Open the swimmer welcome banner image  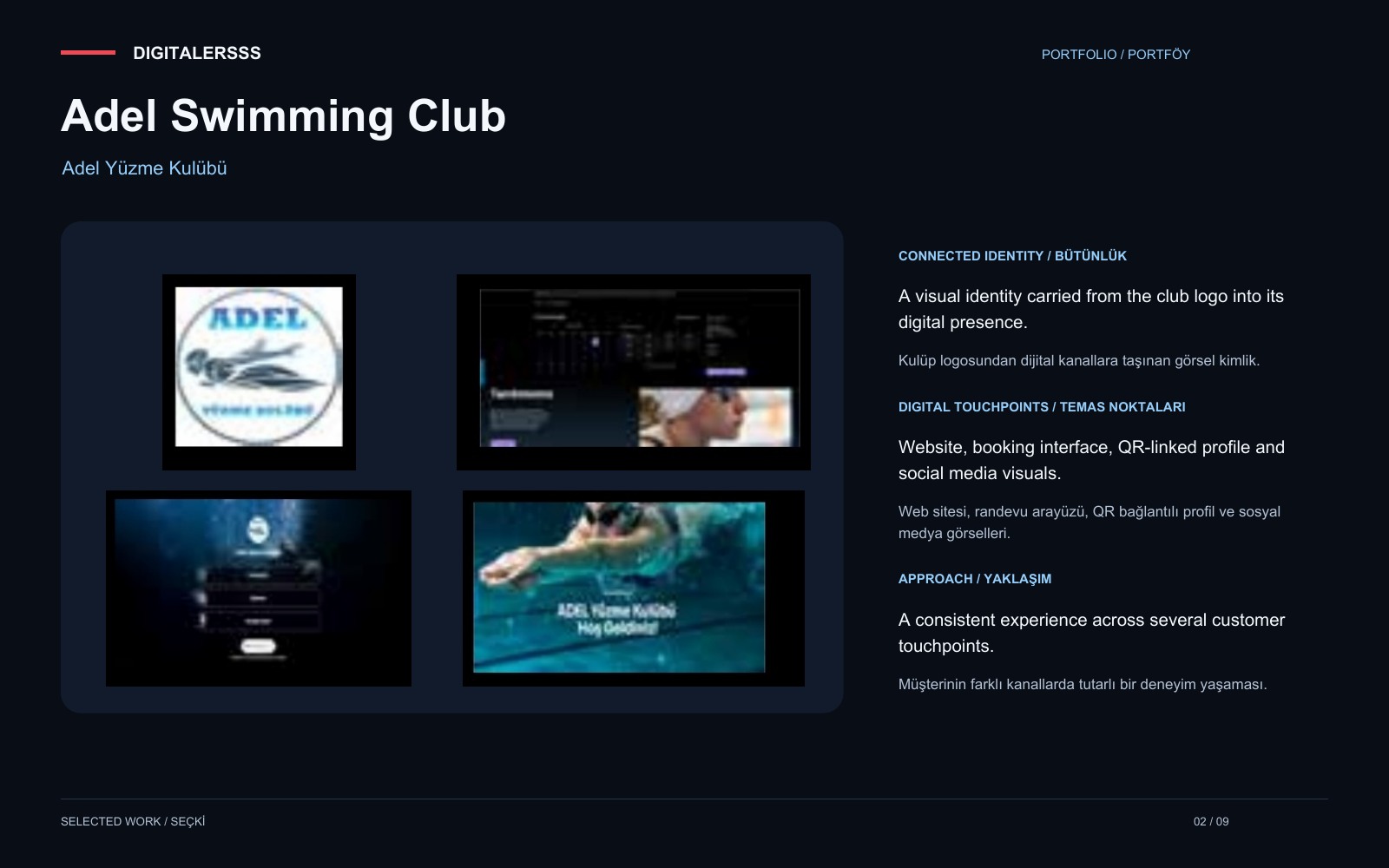[x=634, y=589]
